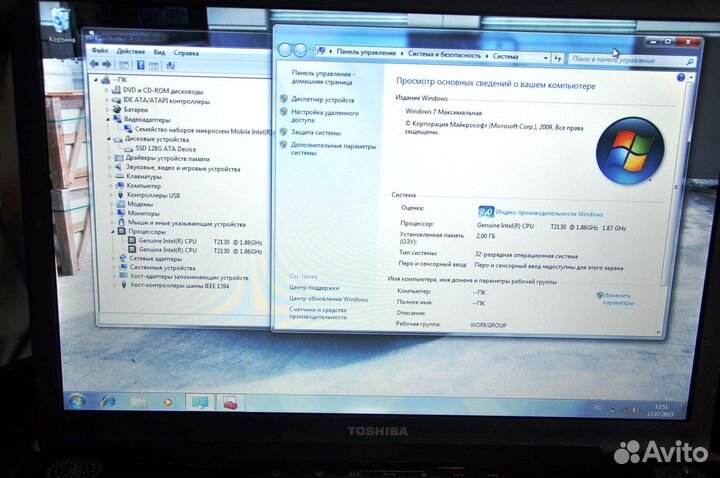Click the 2.0 performance score badge

486,212
